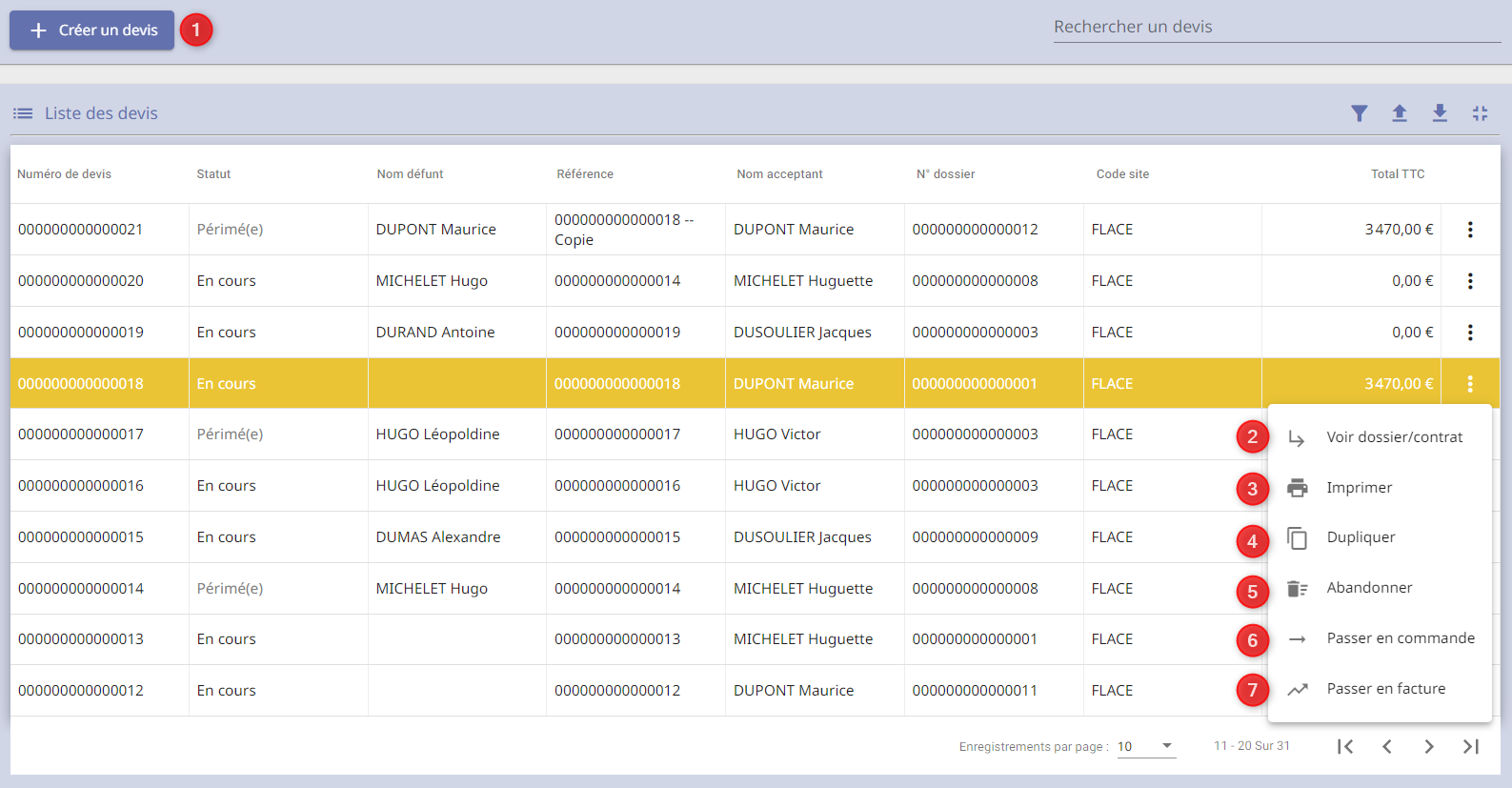Go to the next page
This screenshot has height=788, width=1512.
tap(1429, 747)
